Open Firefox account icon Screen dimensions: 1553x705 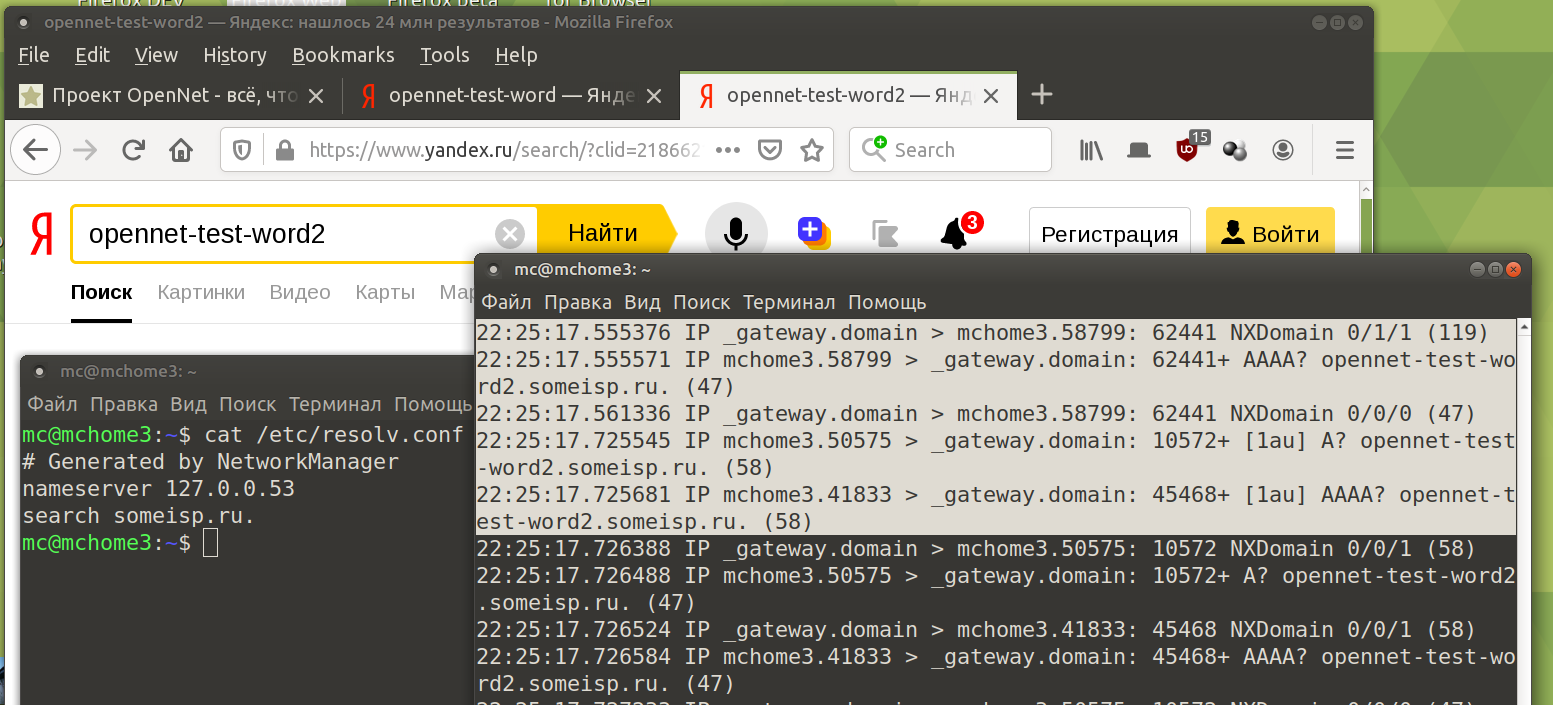pyautogui.click(x=1283, y=150)
